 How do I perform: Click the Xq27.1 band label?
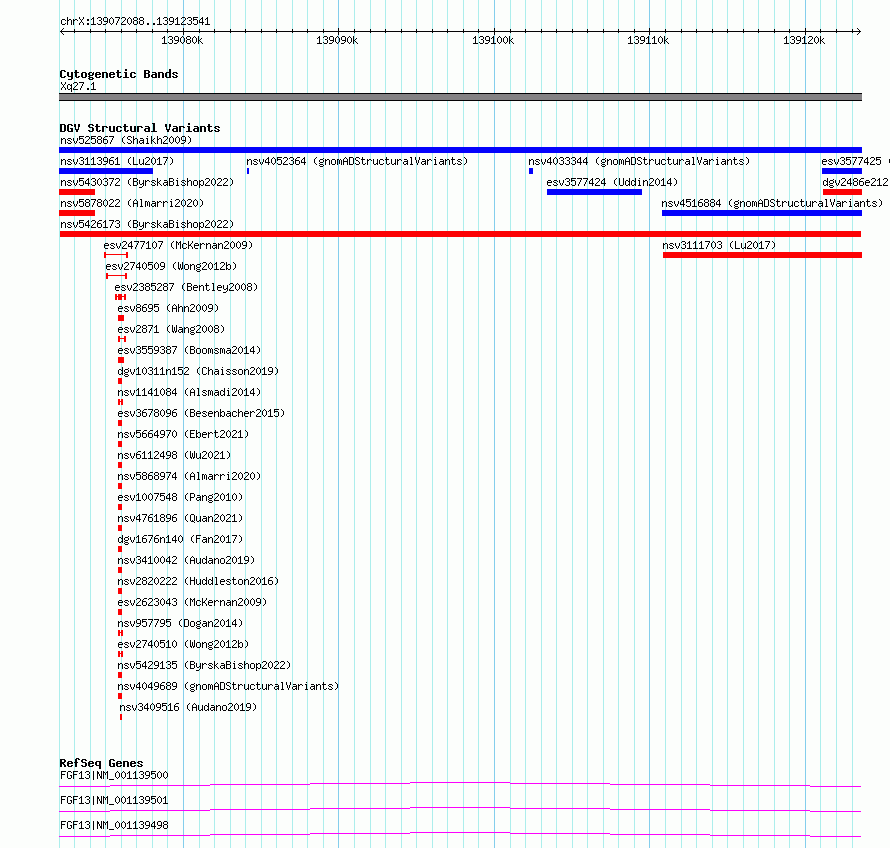[x=78, y=86]
